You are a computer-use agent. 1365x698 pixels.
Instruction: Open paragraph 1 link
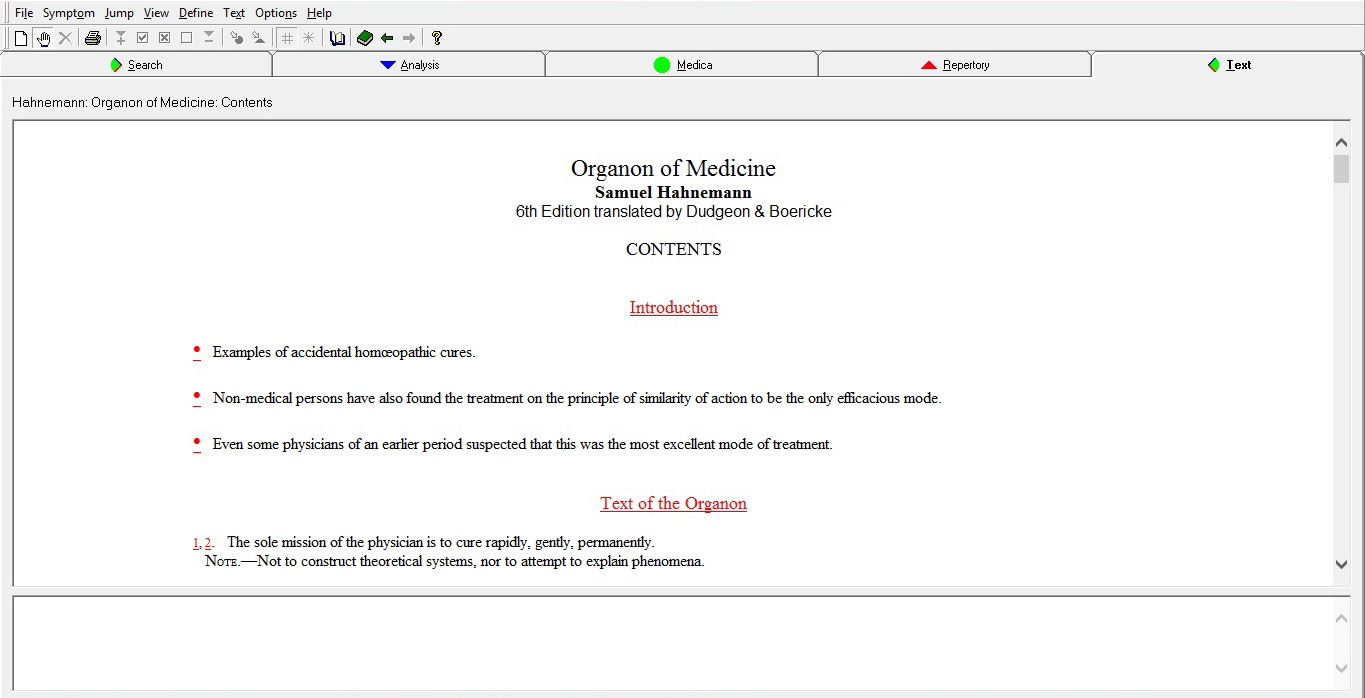(196, 543)
